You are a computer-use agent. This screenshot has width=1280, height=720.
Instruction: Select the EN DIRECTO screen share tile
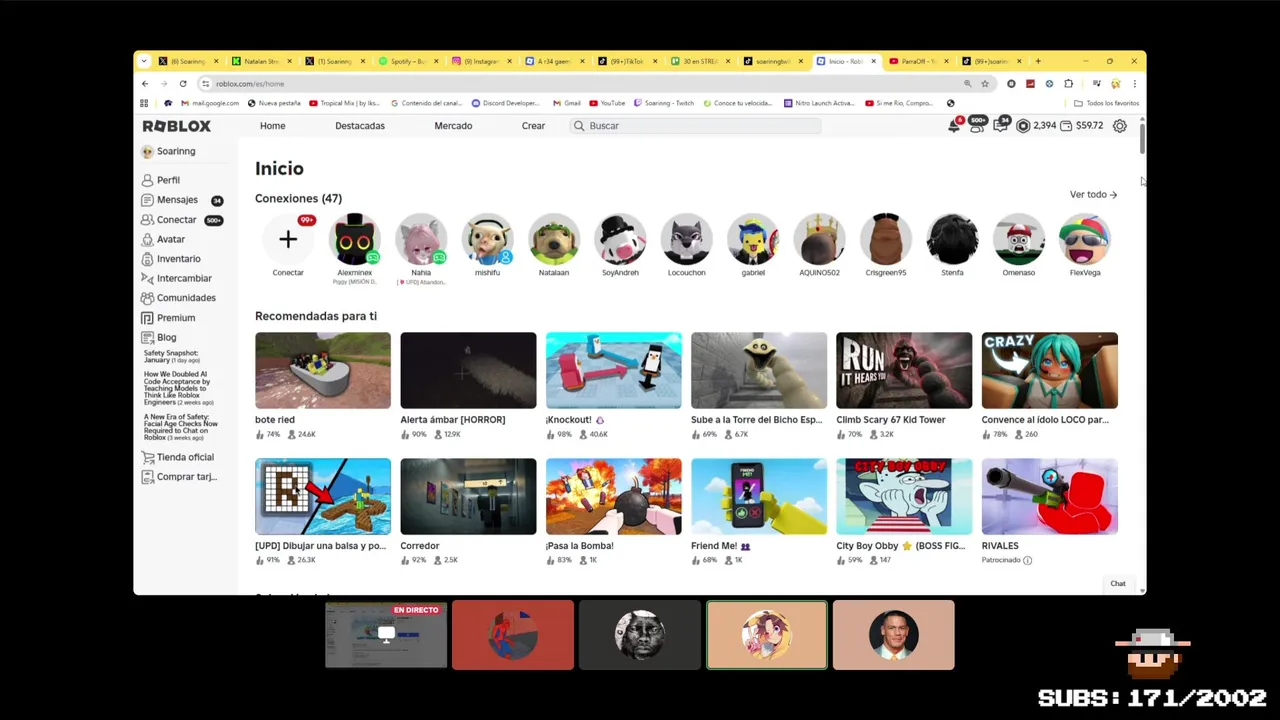(x=386, y=635)
